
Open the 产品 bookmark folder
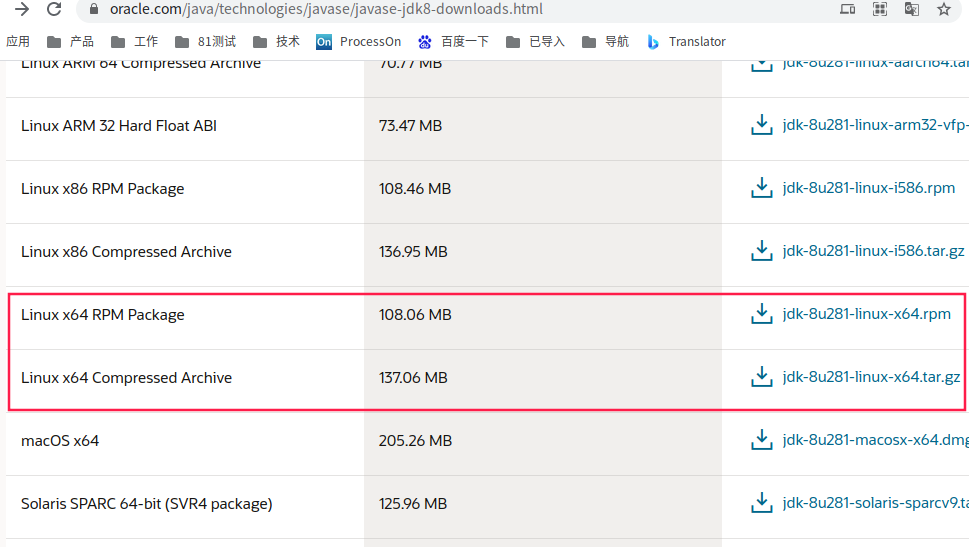click(70, 41)
